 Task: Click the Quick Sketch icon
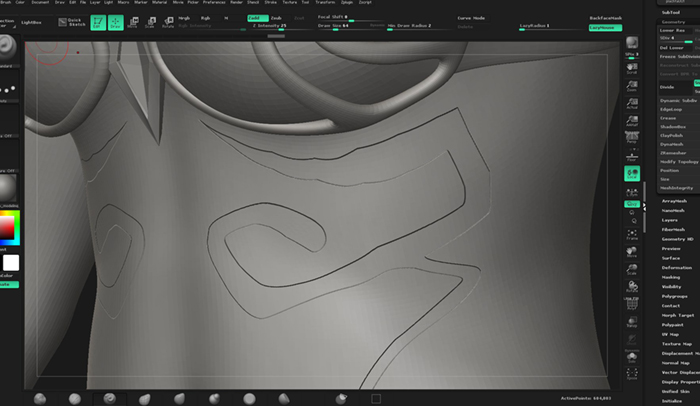click(x=72, y=22)
